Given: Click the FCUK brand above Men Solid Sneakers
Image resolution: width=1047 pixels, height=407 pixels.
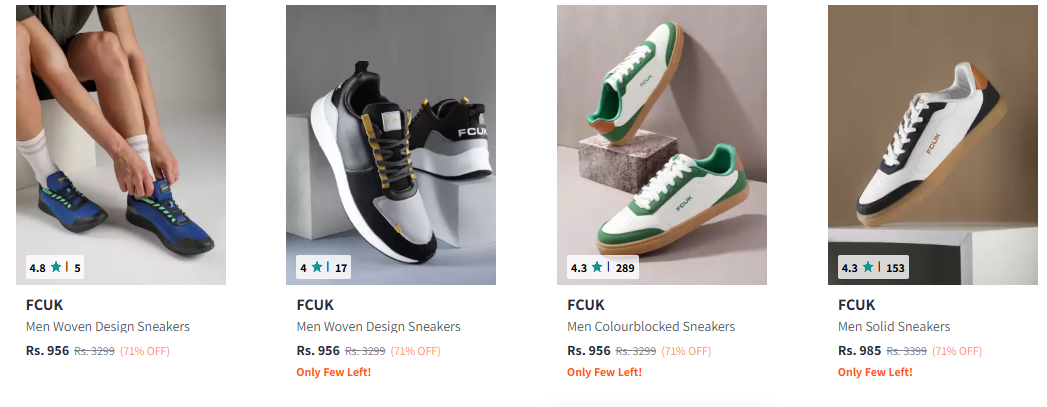Looking at the screenshot, I should pyautogui.click(x=857, y=305).
